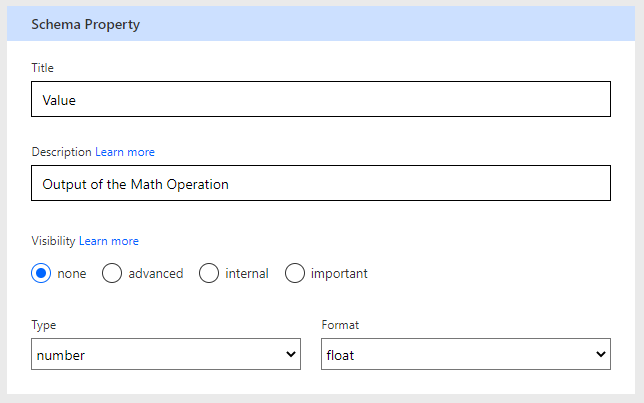
Task: Select the none visibility radio button
Action: click(x=41, y=273)
